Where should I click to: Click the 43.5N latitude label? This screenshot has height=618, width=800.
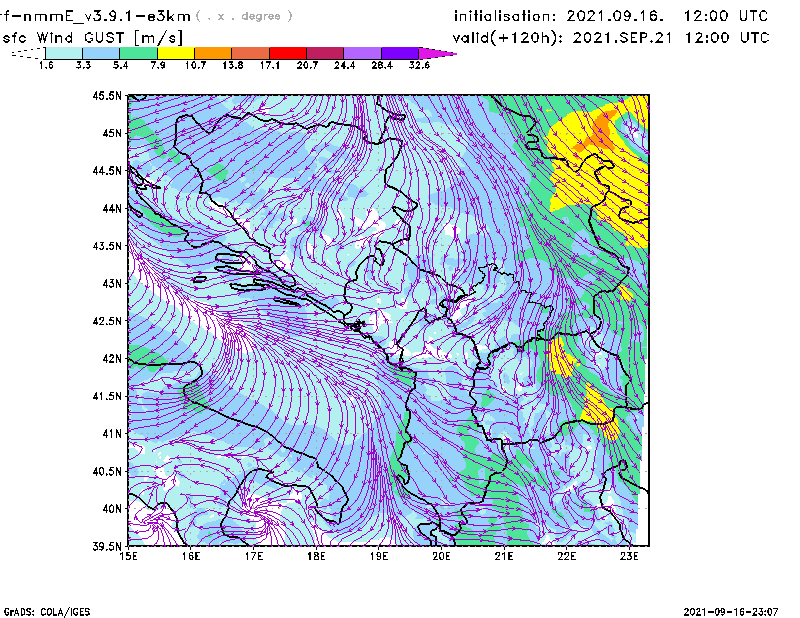107,246
